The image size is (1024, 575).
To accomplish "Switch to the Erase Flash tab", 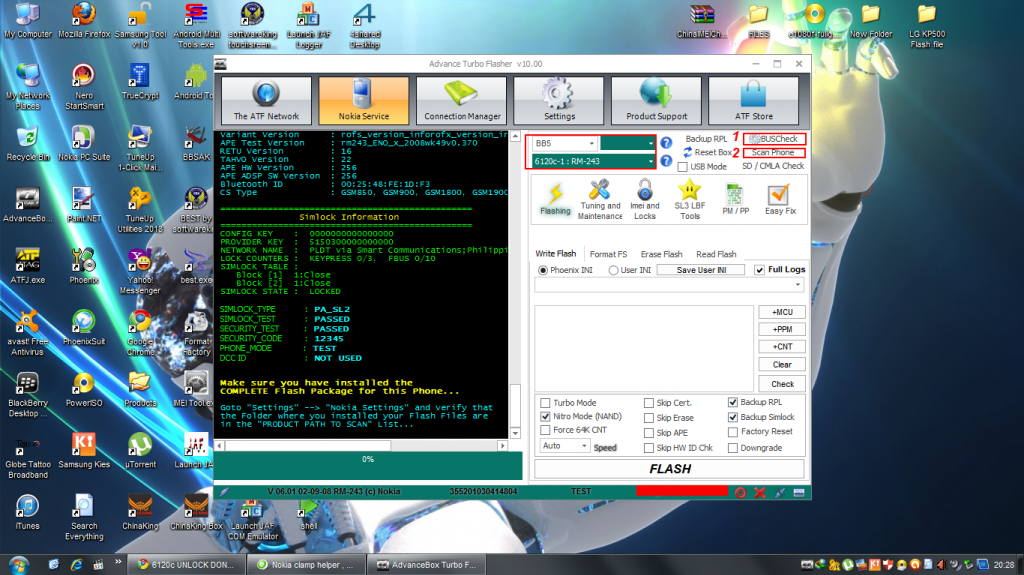I will point(661,254).
